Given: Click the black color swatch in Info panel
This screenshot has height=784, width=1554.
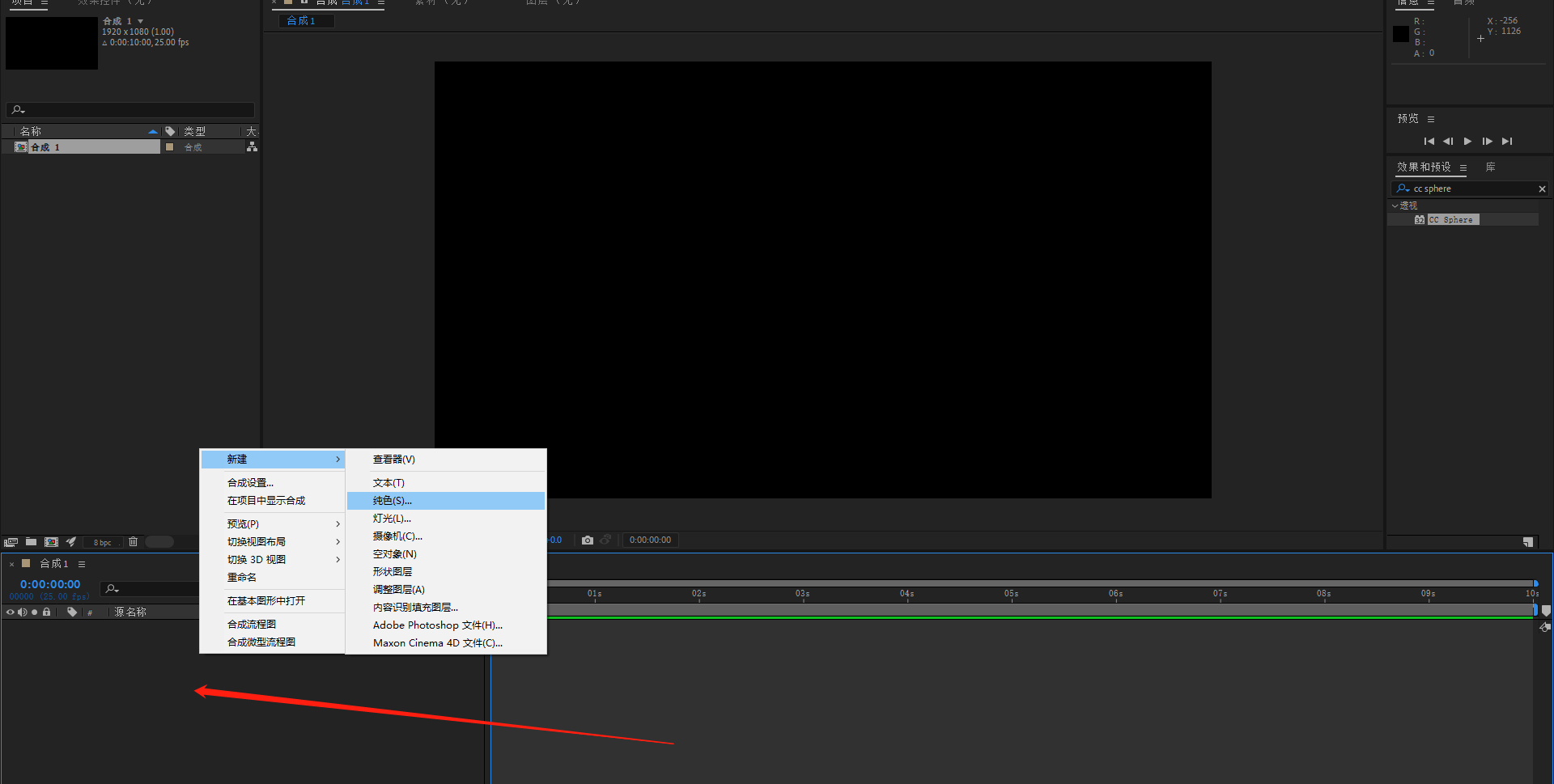Looking at the screenshot, I should coord(1401,34).
